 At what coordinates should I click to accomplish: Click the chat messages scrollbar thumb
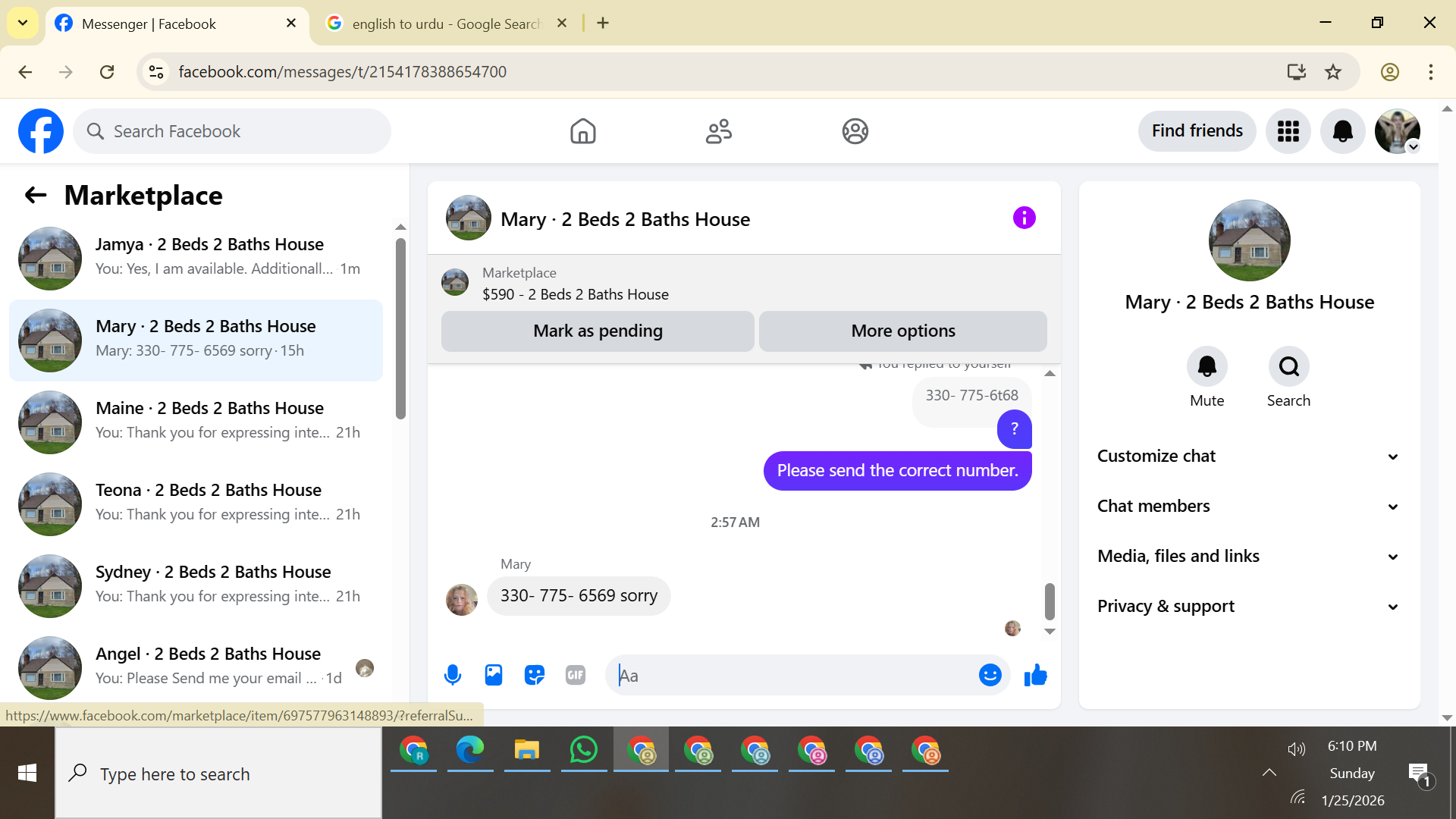[1050, 601]
